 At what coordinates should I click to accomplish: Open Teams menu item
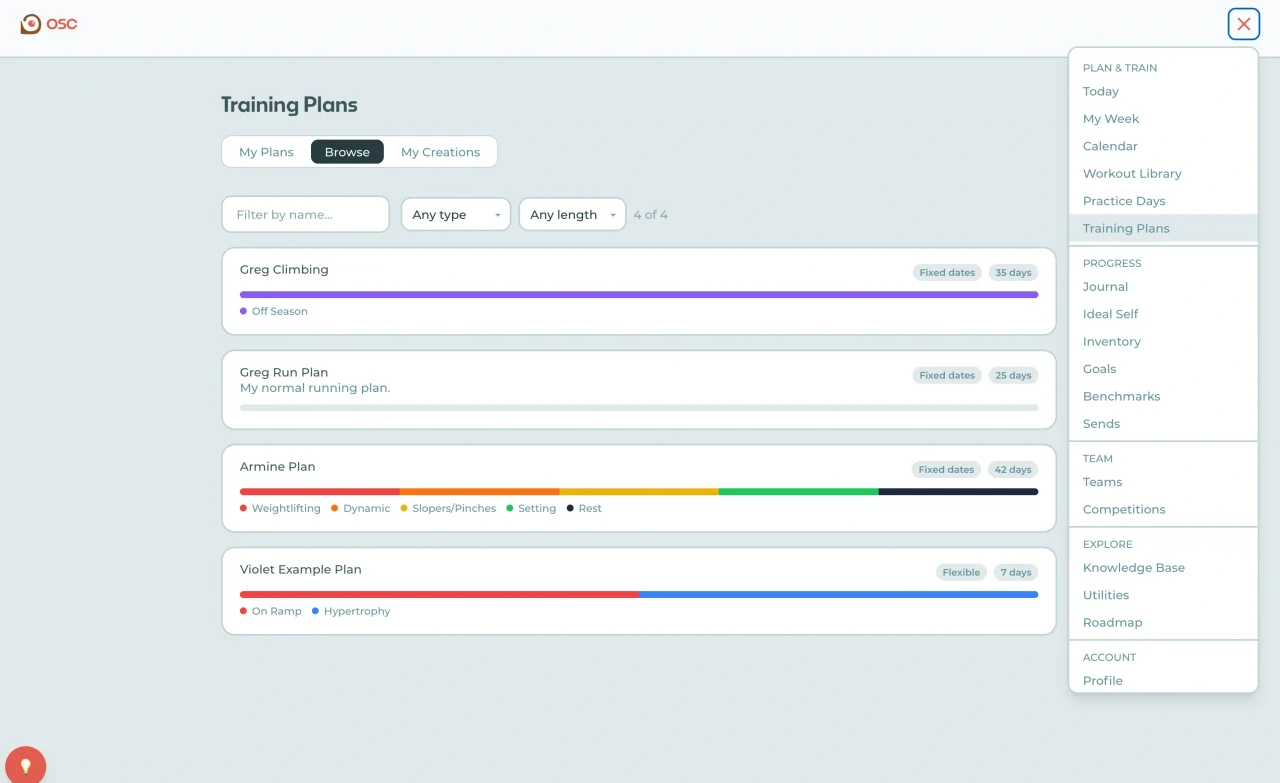click(1163, 482)
